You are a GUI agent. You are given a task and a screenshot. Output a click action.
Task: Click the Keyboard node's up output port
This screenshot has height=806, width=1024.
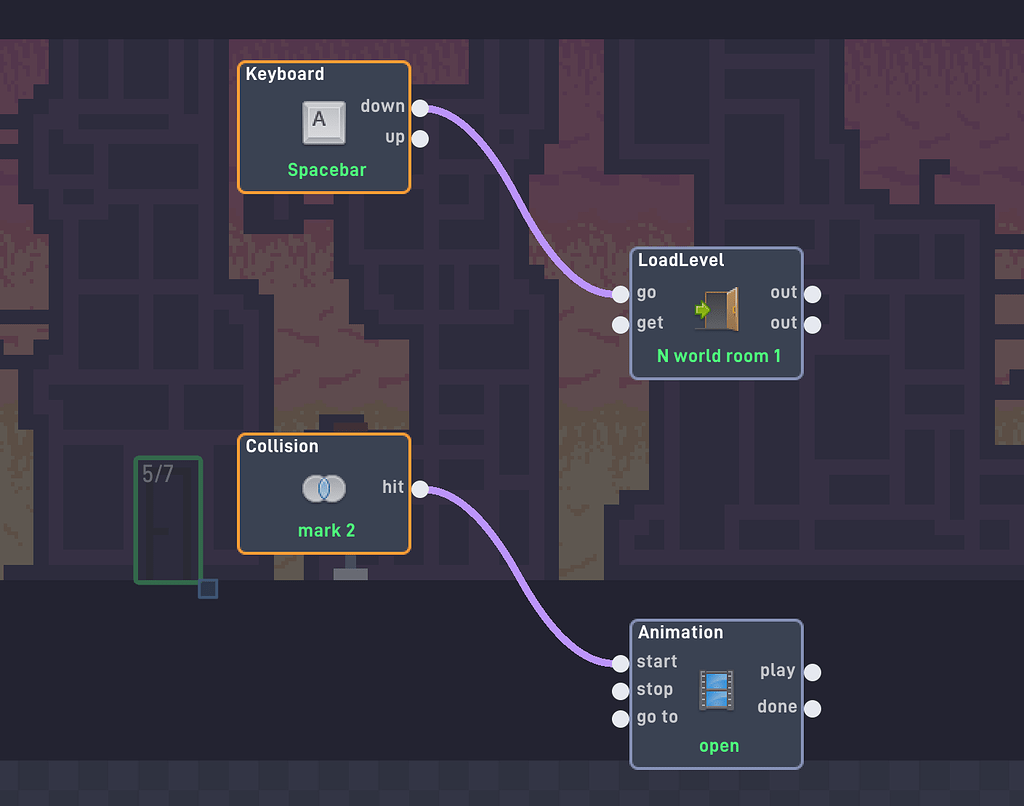[x=421, y=138]
